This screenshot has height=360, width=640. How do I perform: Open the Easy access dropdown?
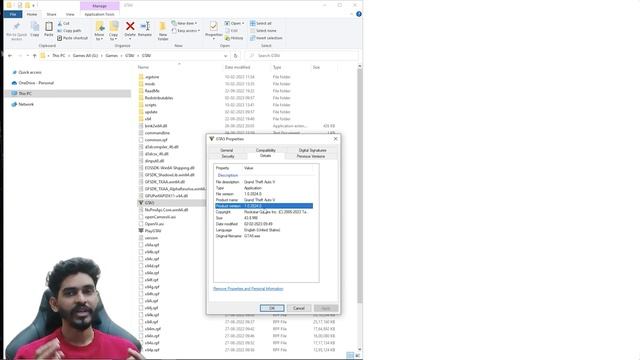click(186, 31)
